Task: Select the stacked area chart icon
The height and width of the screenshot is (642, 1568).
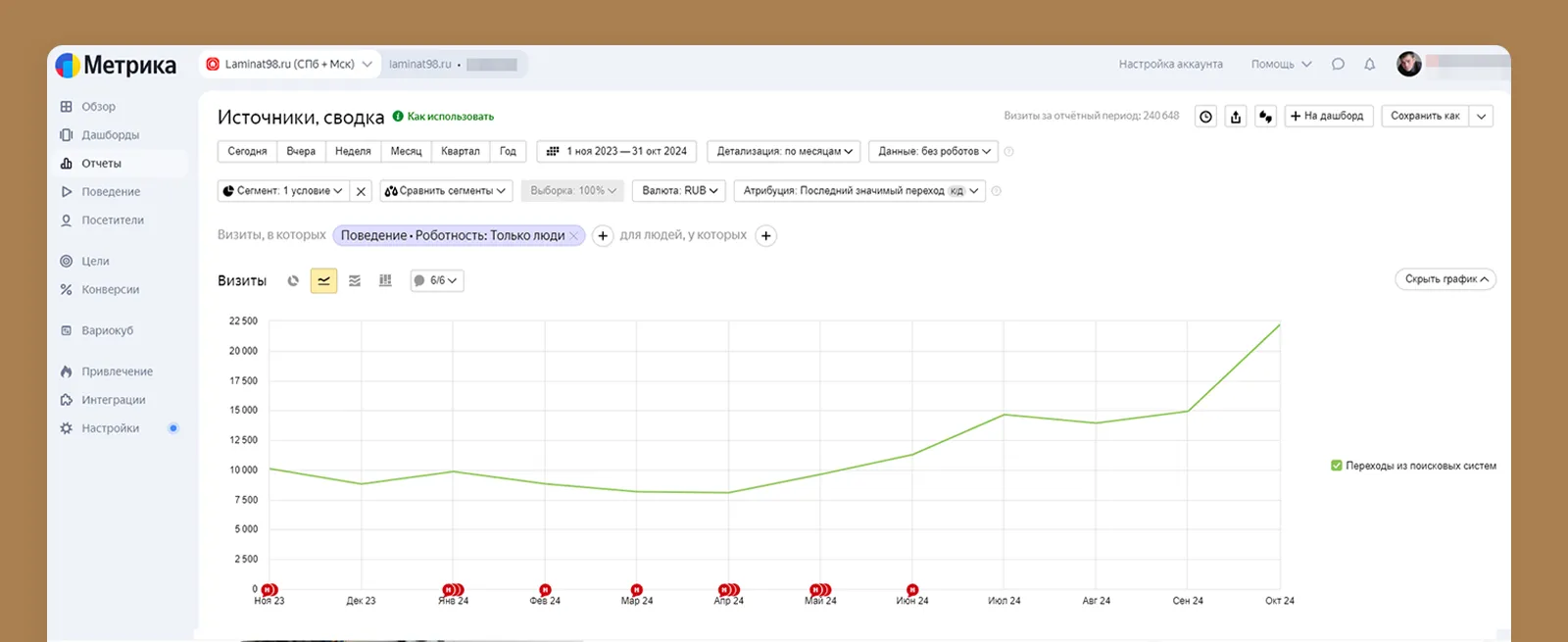Action: pyautogui.click(x=355, y=281)
